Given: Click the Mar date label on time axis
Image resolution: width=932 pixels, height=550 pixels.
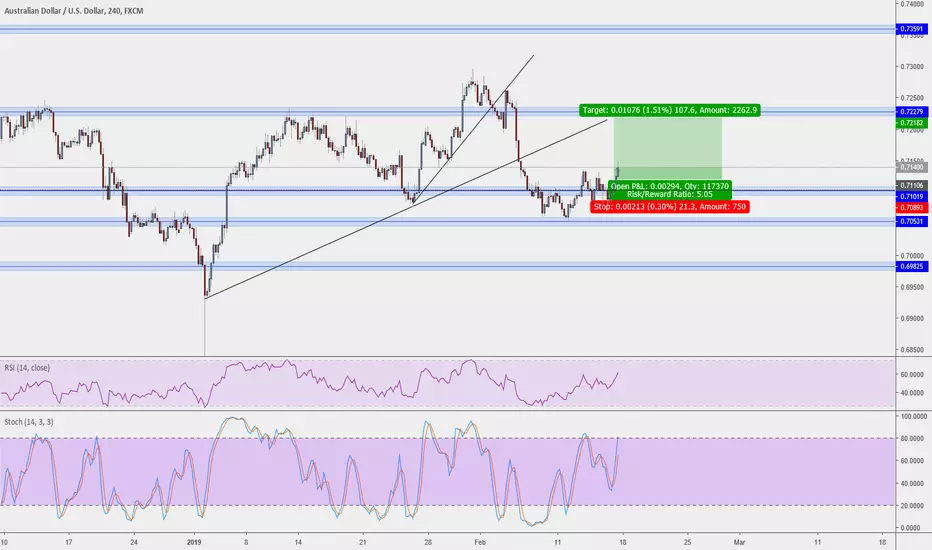Looking at the screenshot, I should pos(739,542).
